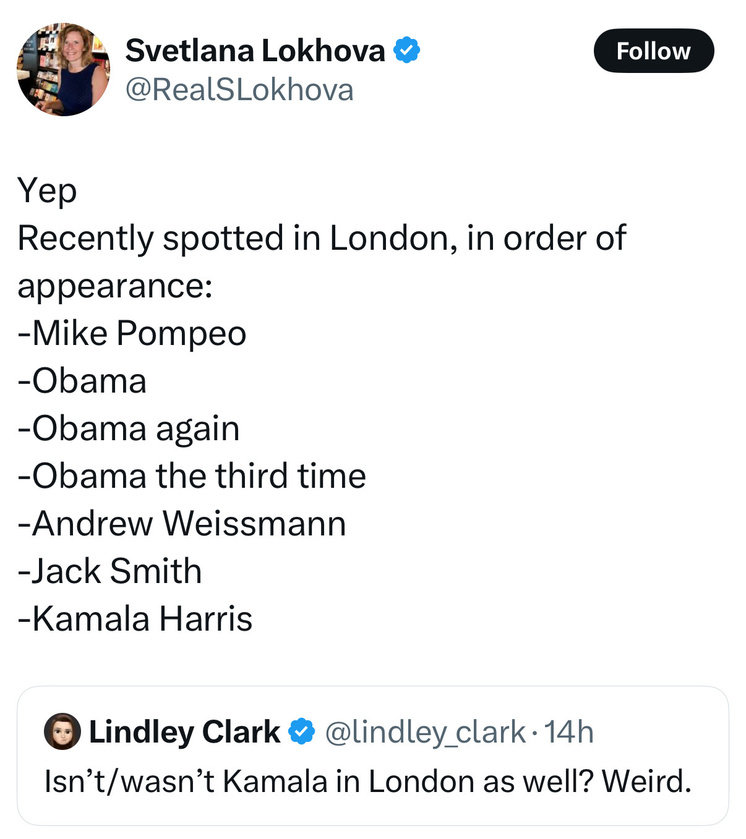This screenshot has height=839, width=746.
Task: Click the "-Jack Smith" line
Action: tap(110, 571)
